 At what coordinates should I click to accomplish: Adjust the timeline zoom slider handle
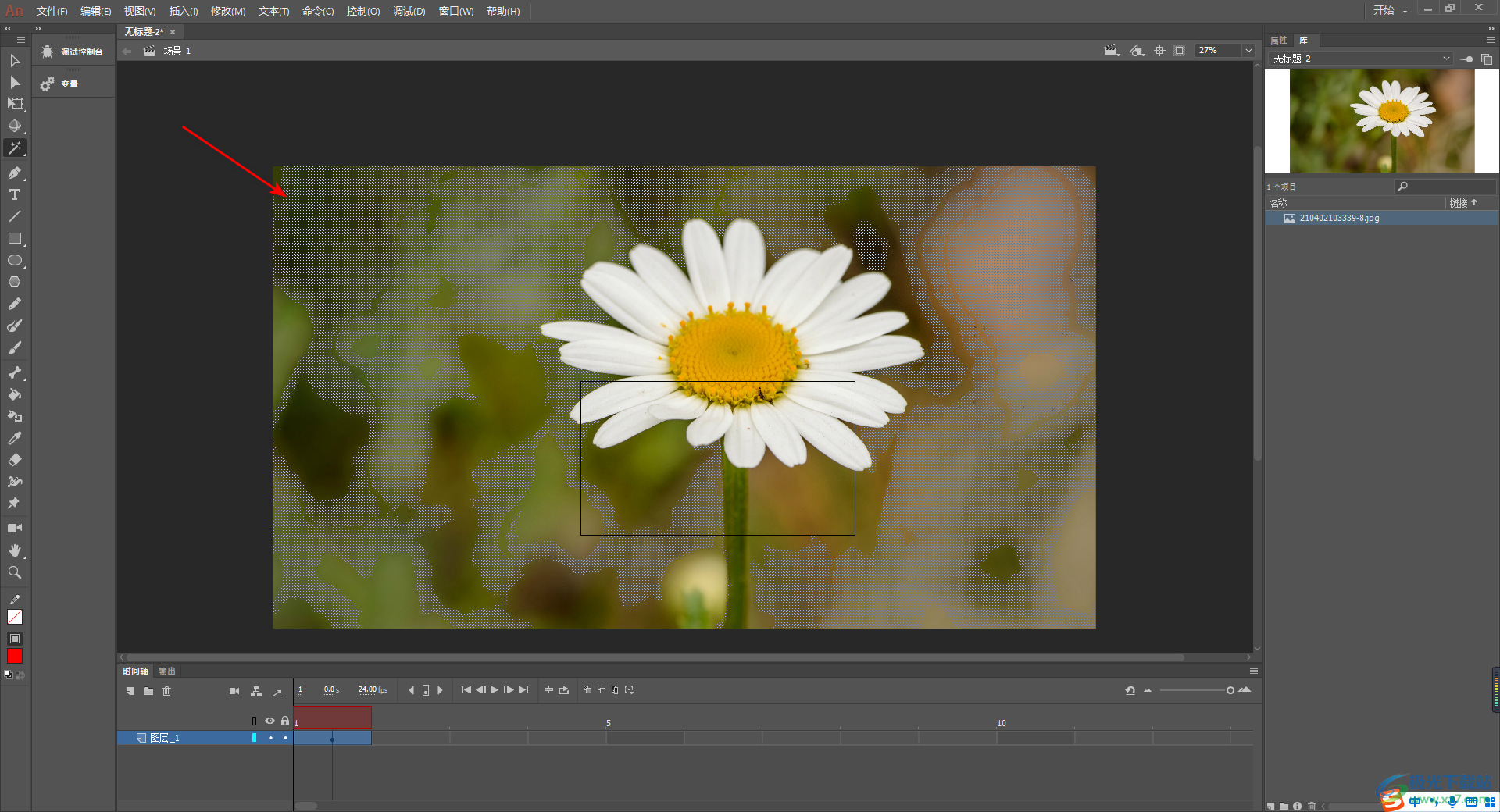click(1230, 690)
